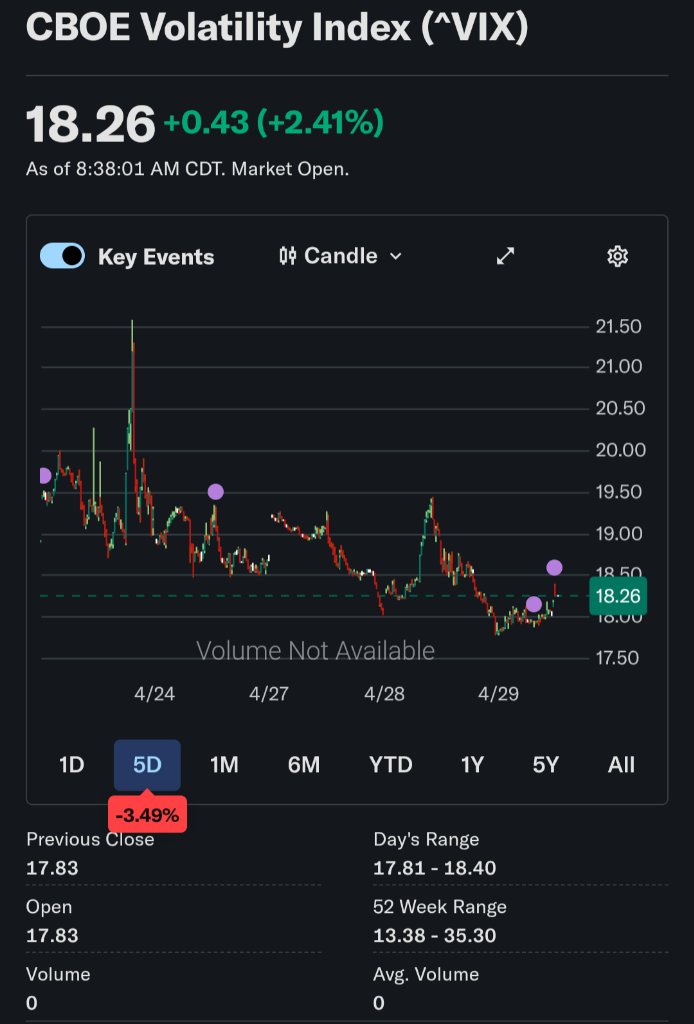Click the red -3.49% change badge
This screenshot has width=694, height=1024.
pos(147,815)
